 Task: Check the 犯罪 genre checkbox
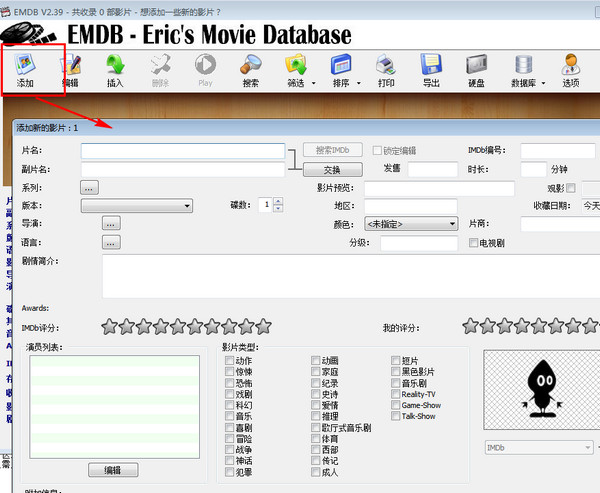229,472
